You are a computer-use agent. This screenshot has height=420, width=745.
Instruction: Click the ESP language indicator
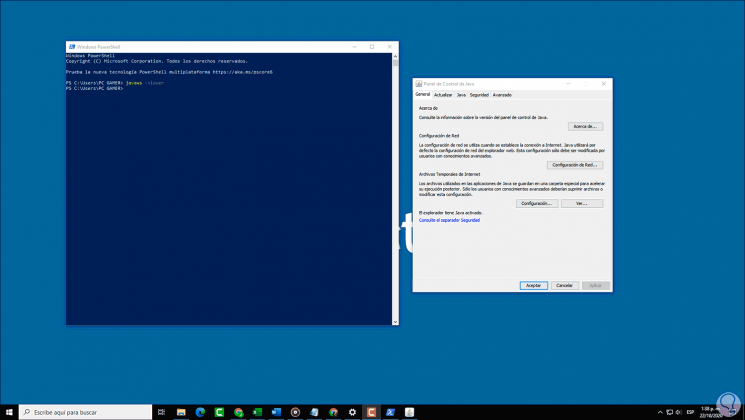pyautogui.click(x=690, y=412)
